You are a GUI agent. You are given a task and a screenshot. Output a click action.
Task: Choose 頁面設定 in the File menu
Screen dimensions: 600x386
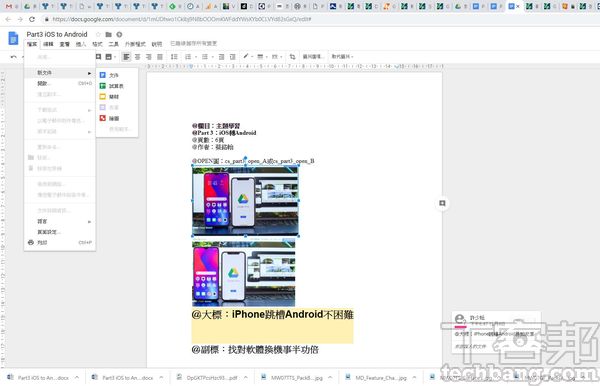pyautogui.click(x=60, y=232)
